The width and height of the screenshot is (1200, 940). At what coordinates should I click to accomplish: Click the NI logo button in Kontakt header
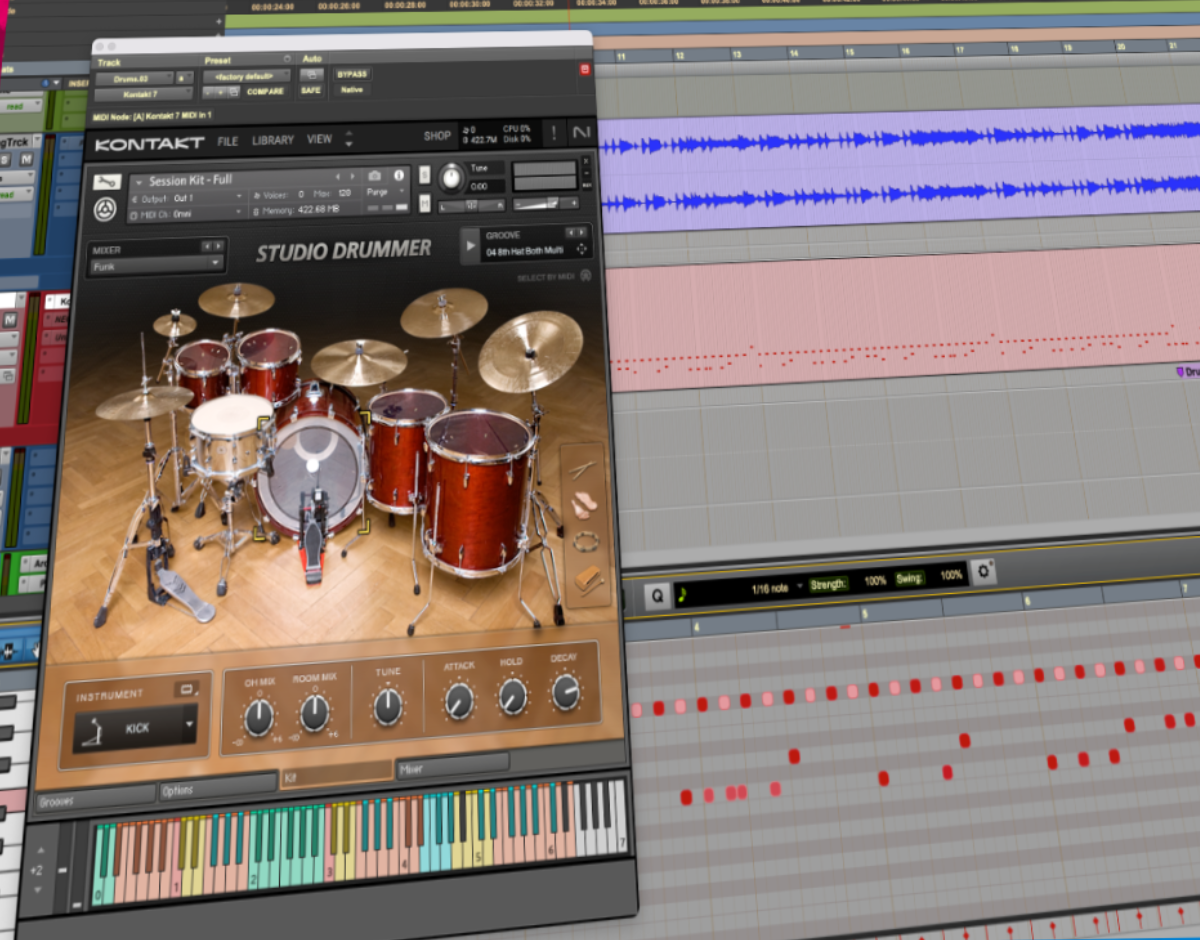(581, 132)
